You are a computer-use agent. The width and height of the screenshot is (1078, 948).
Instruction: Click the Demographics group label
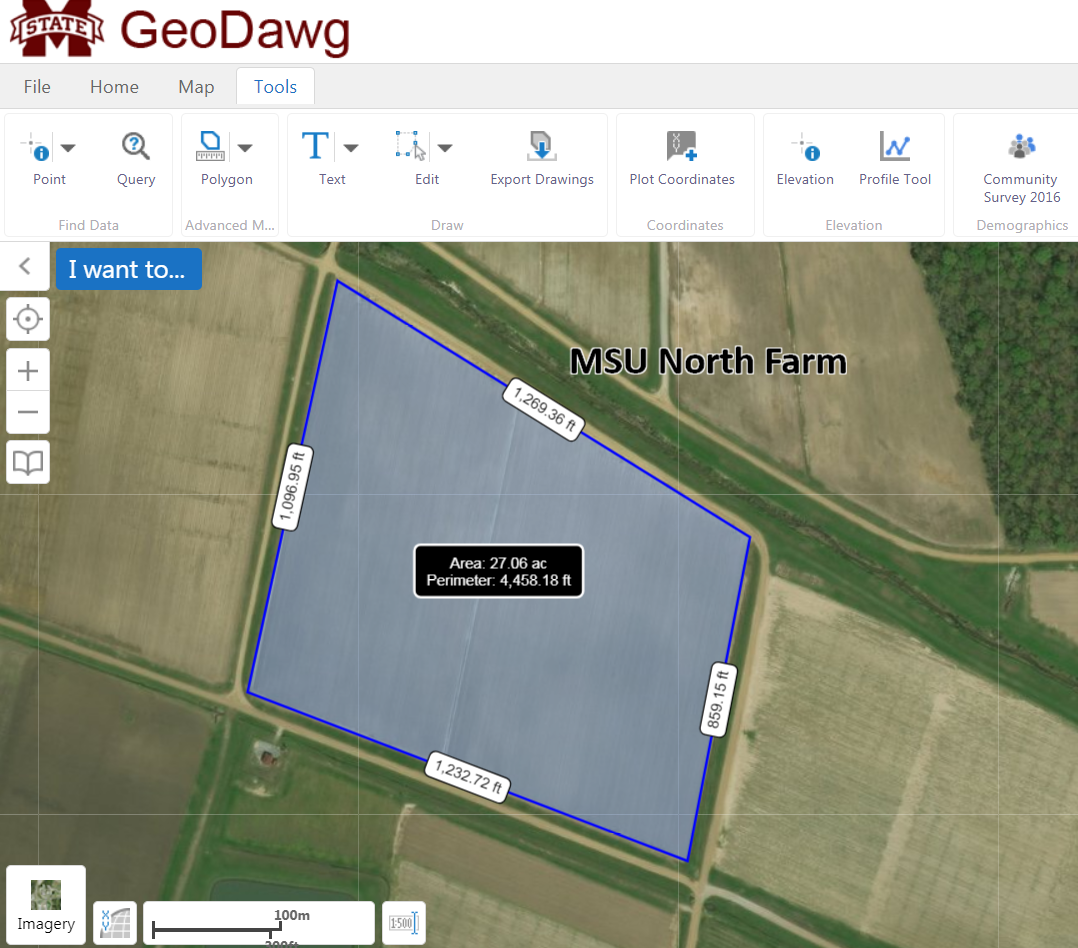(1022, 225)
